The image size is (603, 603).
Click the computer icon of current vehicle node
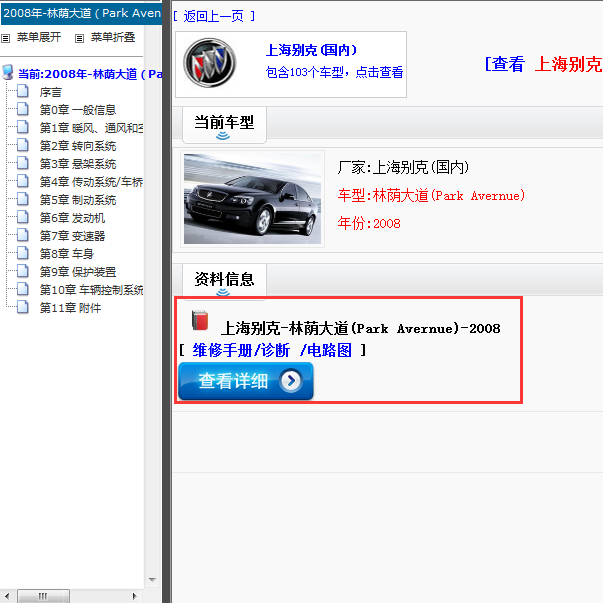pyautogui.click(x=8, y=72)
